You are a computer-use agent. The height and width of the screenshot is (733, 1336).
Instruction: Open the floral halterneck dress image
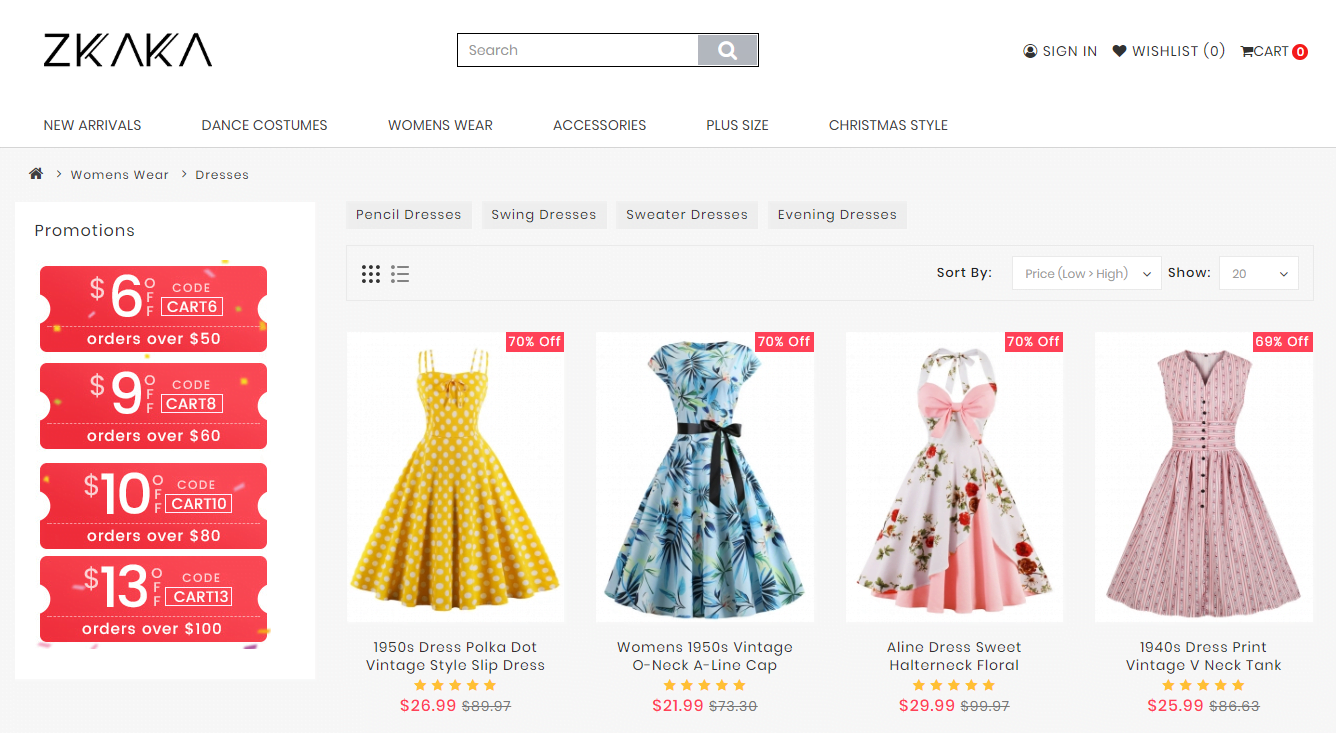pyautogui.click(x=954, y=477)
